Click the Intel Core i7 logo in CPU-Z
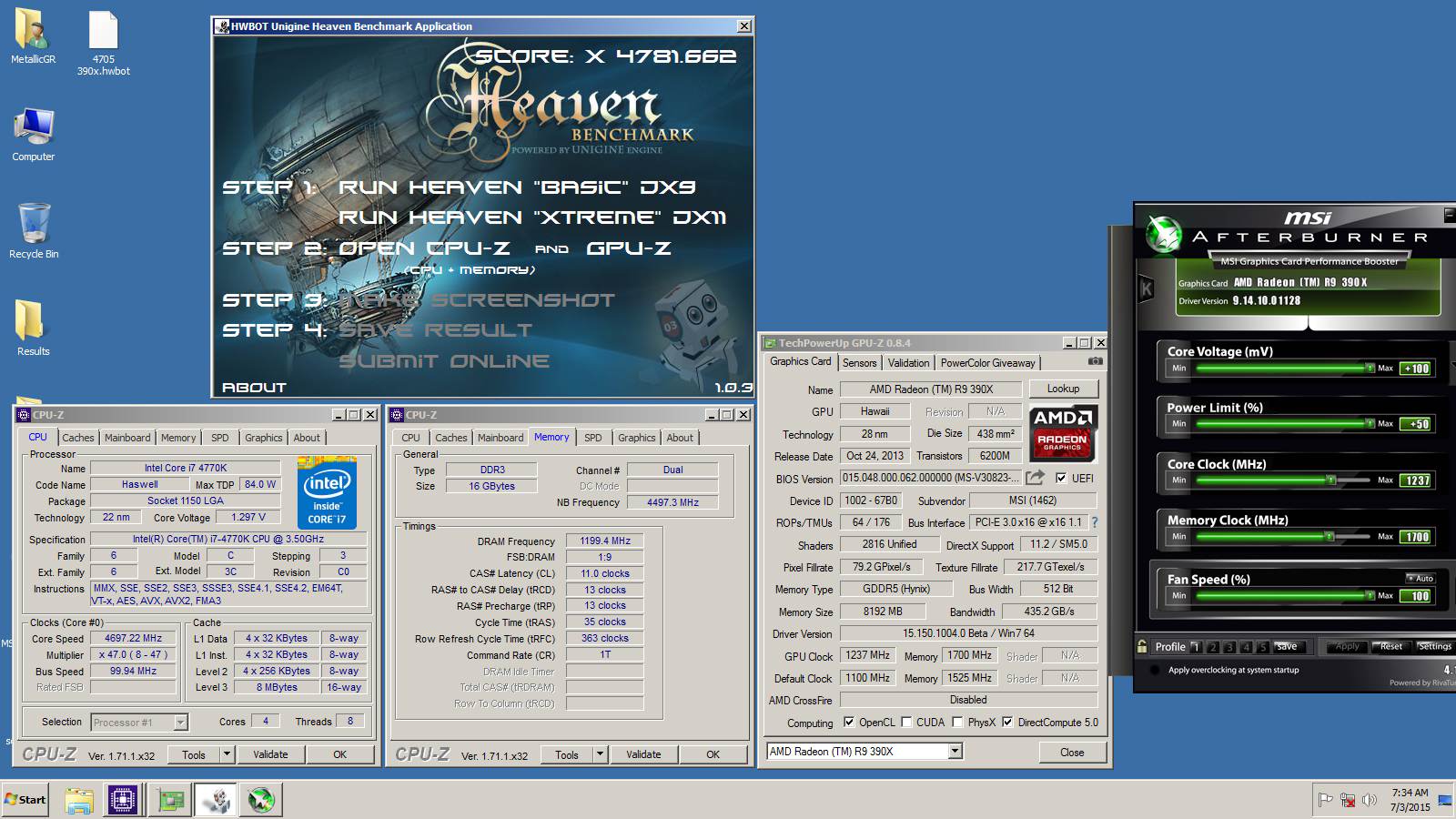The width and height of the screenshot is (1456, 819). (x=327, y=492)
